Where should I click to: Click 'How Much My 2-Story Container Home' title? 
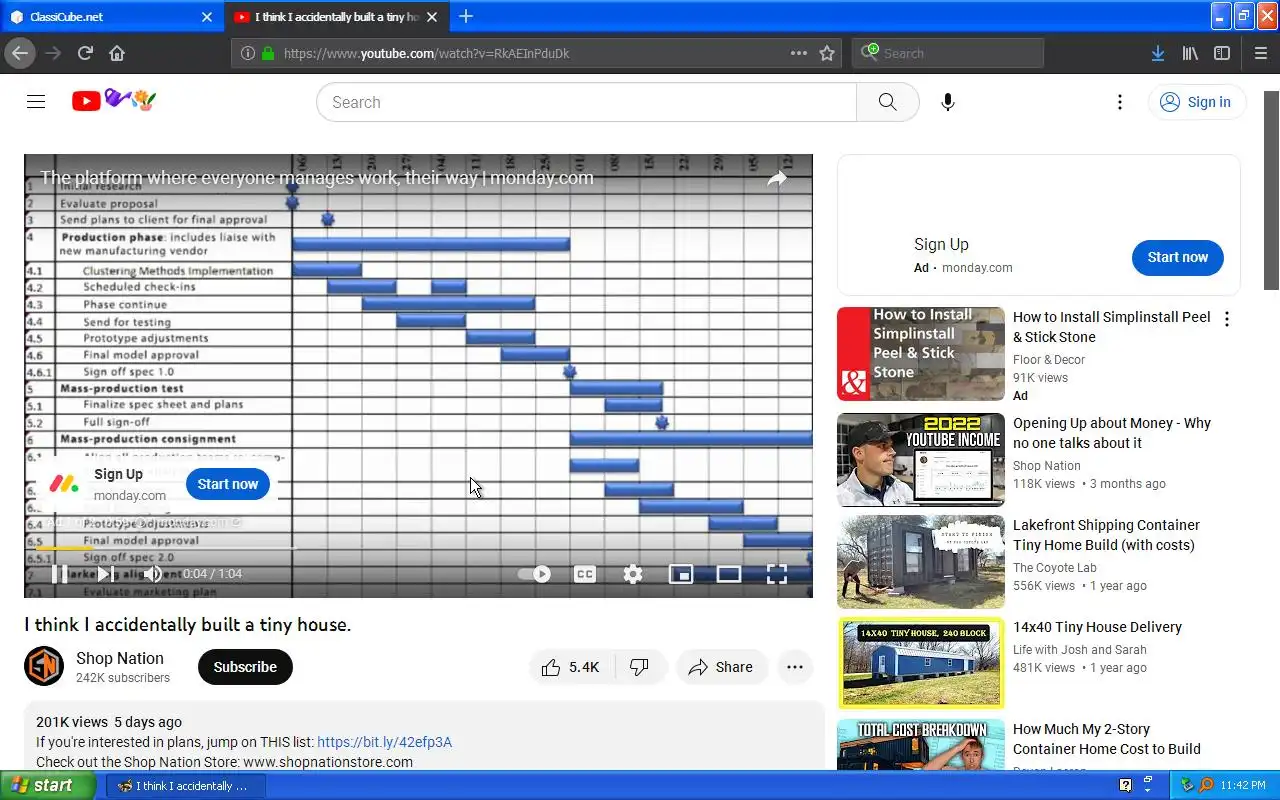1107,739
